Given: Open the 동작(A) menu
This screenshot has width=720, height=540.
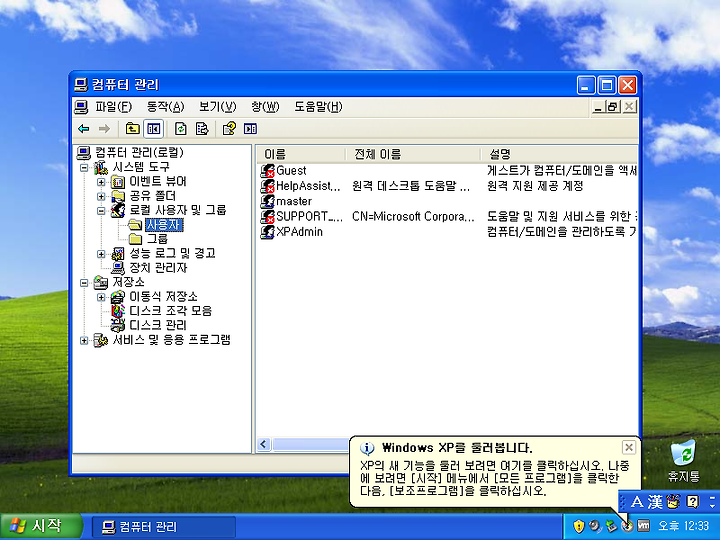Looking at the screenshot, I should click(x=165, y=107).
